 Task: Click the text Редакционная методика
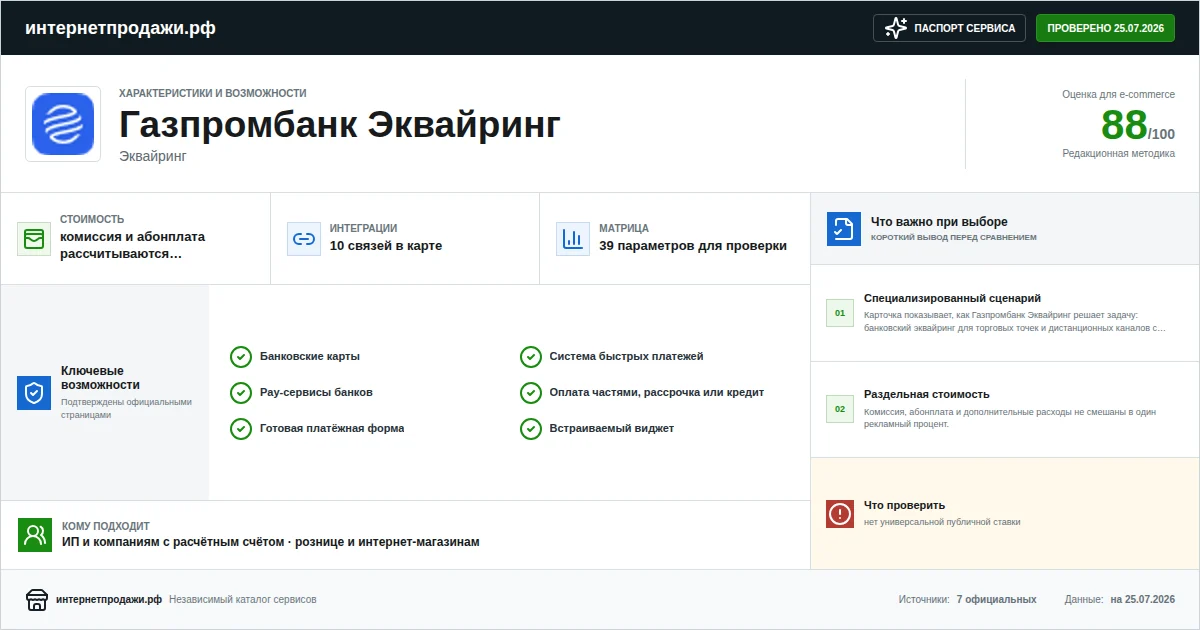click(1119, 154)
